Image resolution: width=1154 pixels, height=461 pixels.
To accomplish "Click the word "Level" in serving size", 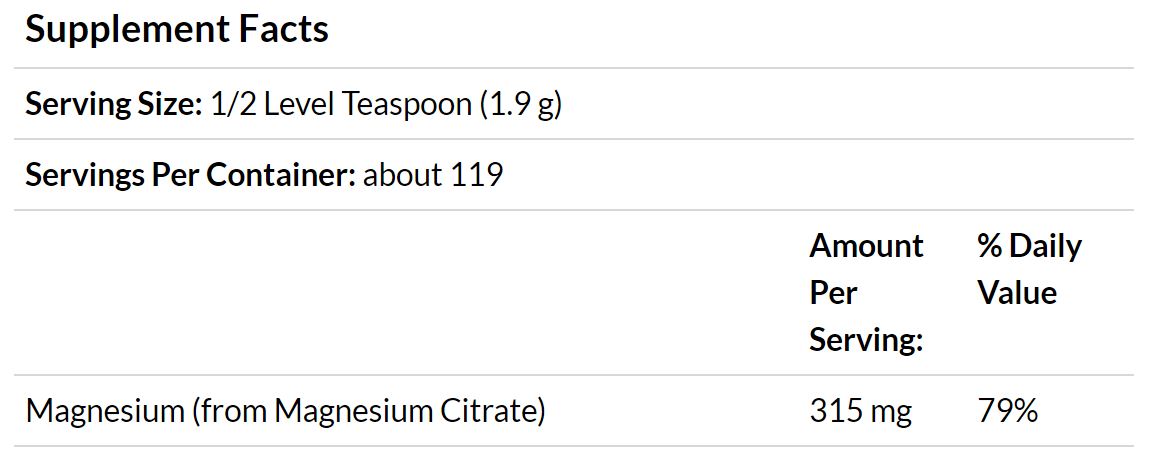I will pyautogui.click(x=300, y=105).
